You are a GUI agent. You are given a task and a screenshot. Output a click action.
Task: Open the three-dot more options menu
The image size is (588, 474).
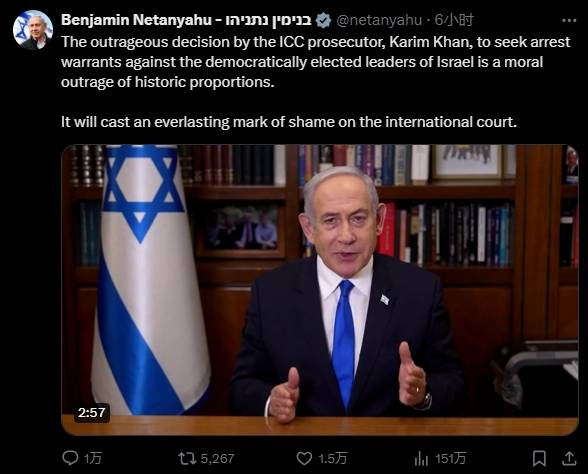[569, 21]
